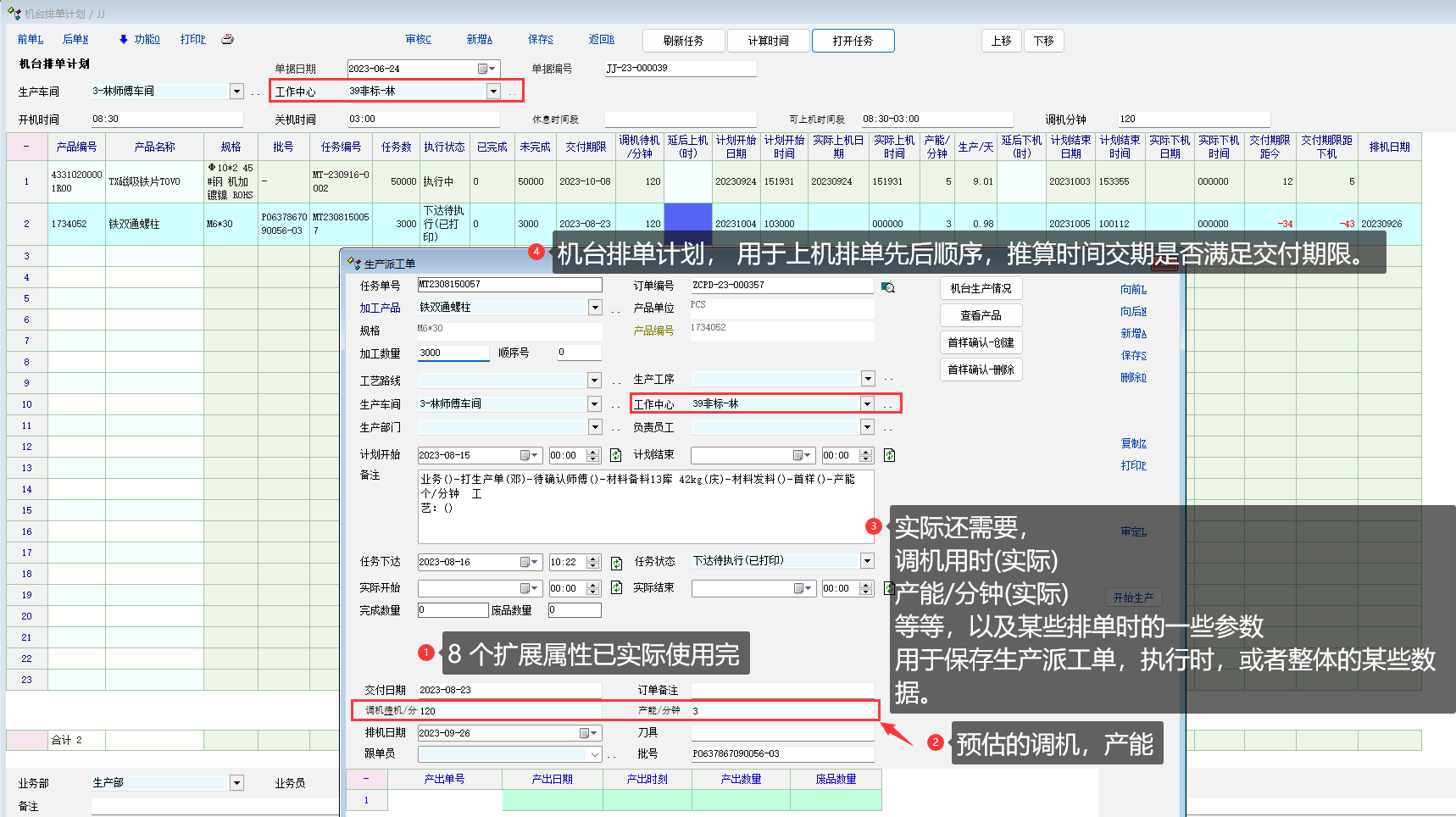This screenshot has height=817, width=1456.
Task: Click the refresh icon next to 计划开始 time
Action: 616,455
